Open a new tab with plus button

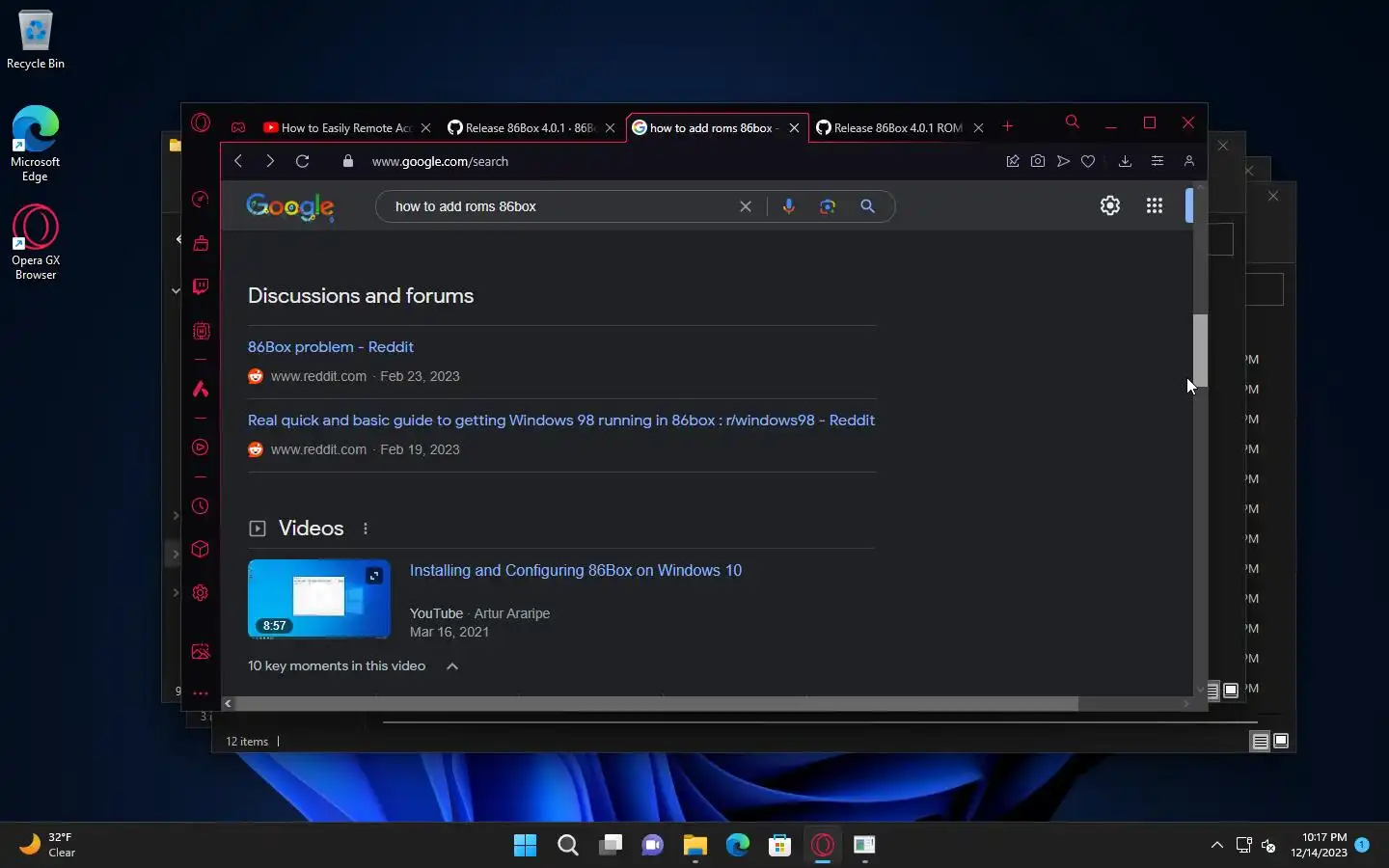1008,126
